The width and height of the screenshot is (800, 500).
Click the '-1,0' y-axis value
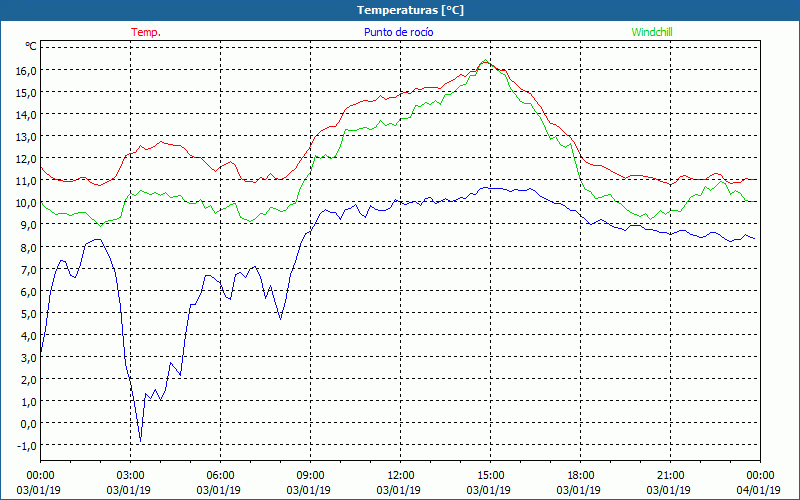pos(27,445)
